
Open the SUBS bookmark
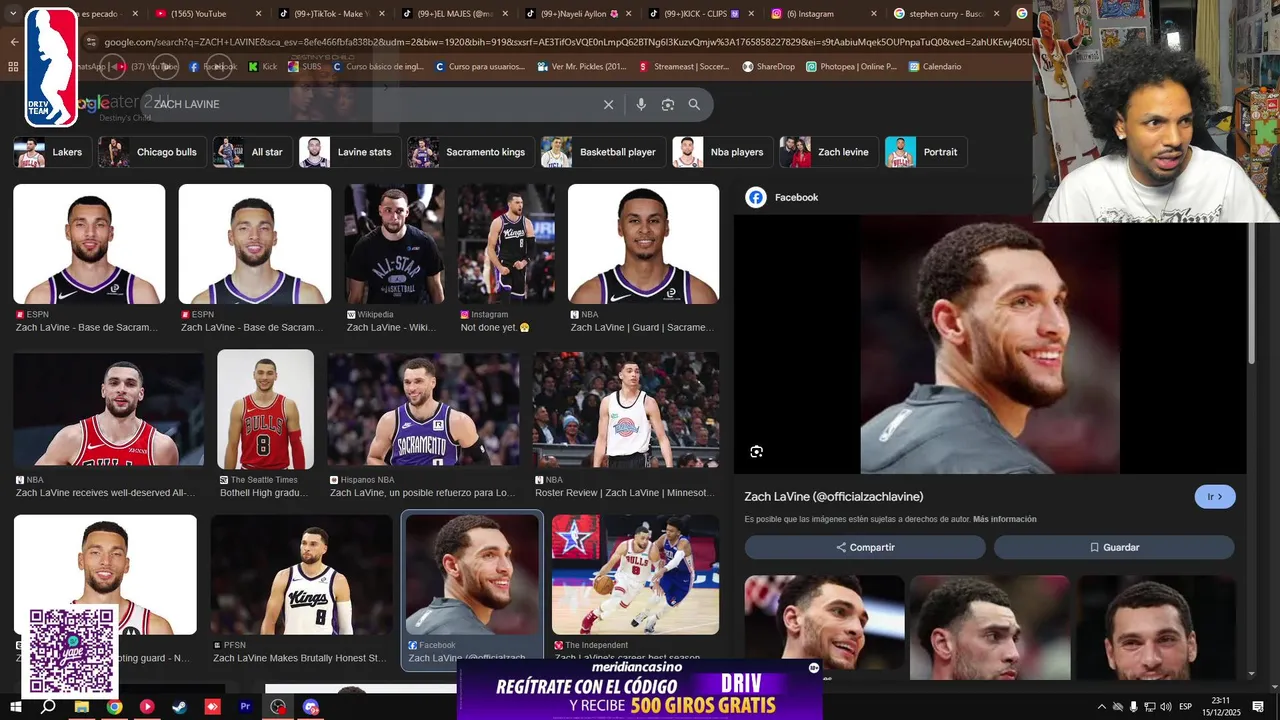(305, 67)
